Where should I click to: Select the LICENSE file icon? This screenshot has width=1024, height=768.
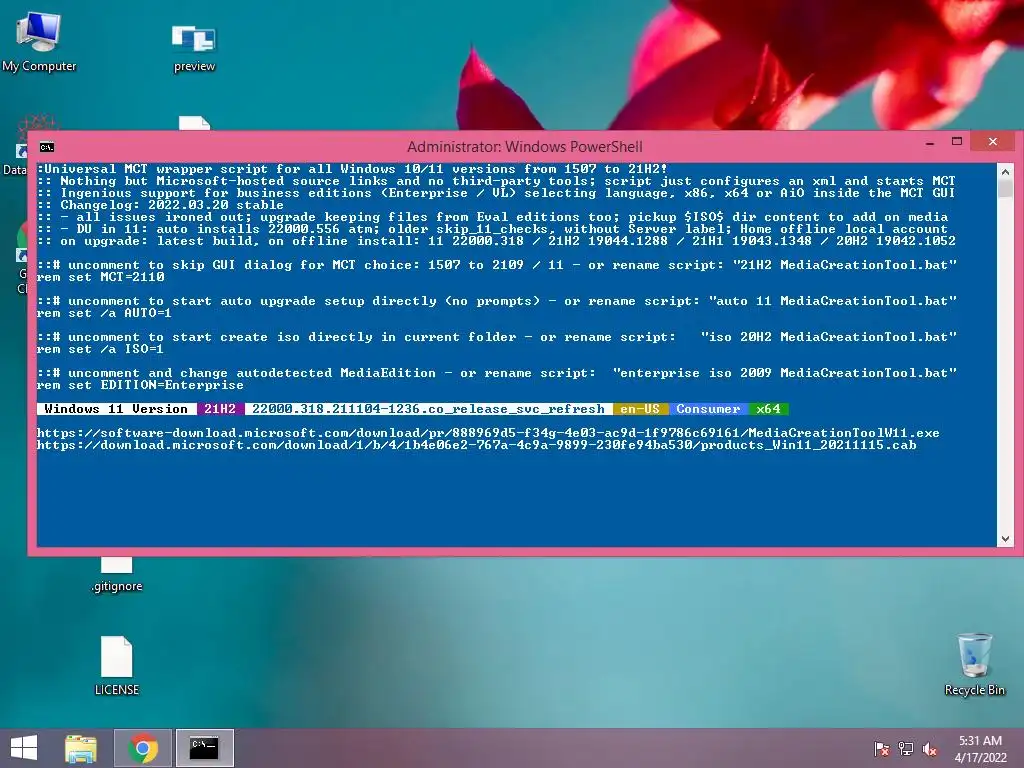[117, 665]
